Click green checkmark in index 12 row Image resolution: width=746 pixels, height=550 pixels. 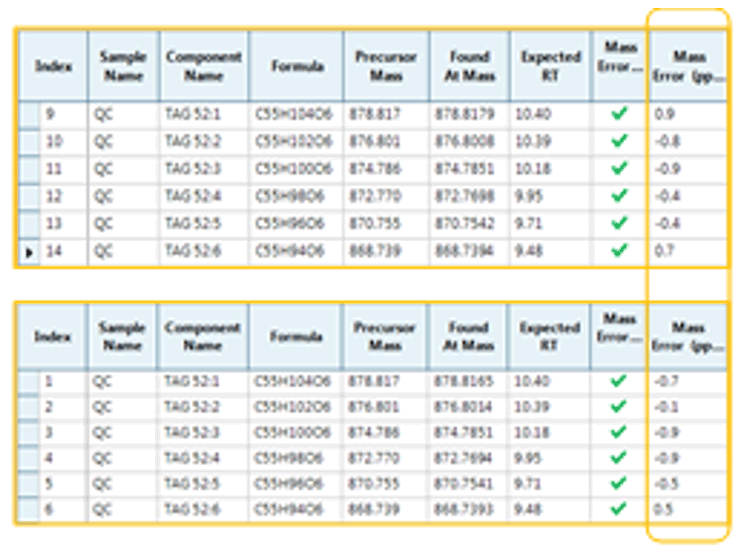[619, 197]
